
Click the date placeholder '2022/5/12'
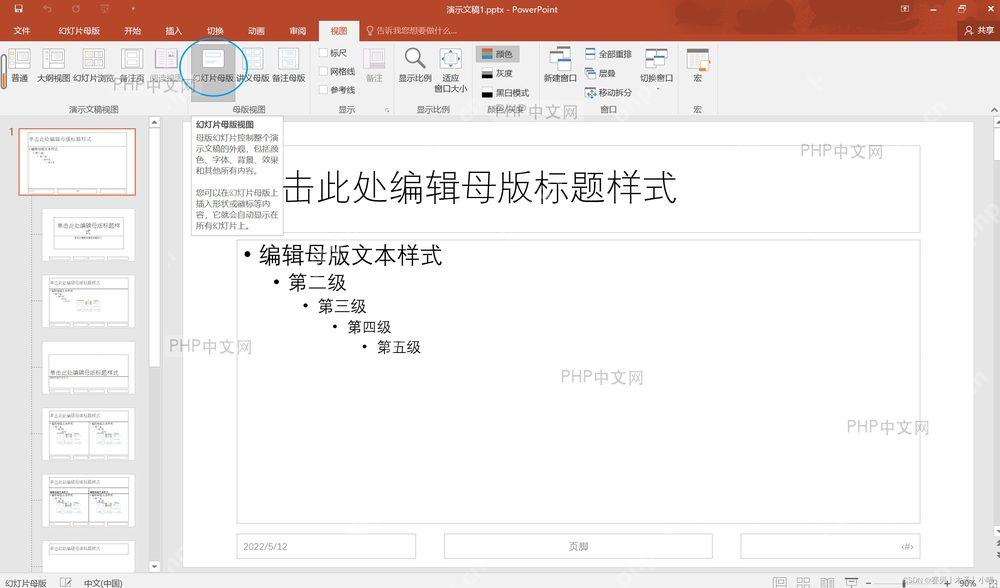[326, 547]
